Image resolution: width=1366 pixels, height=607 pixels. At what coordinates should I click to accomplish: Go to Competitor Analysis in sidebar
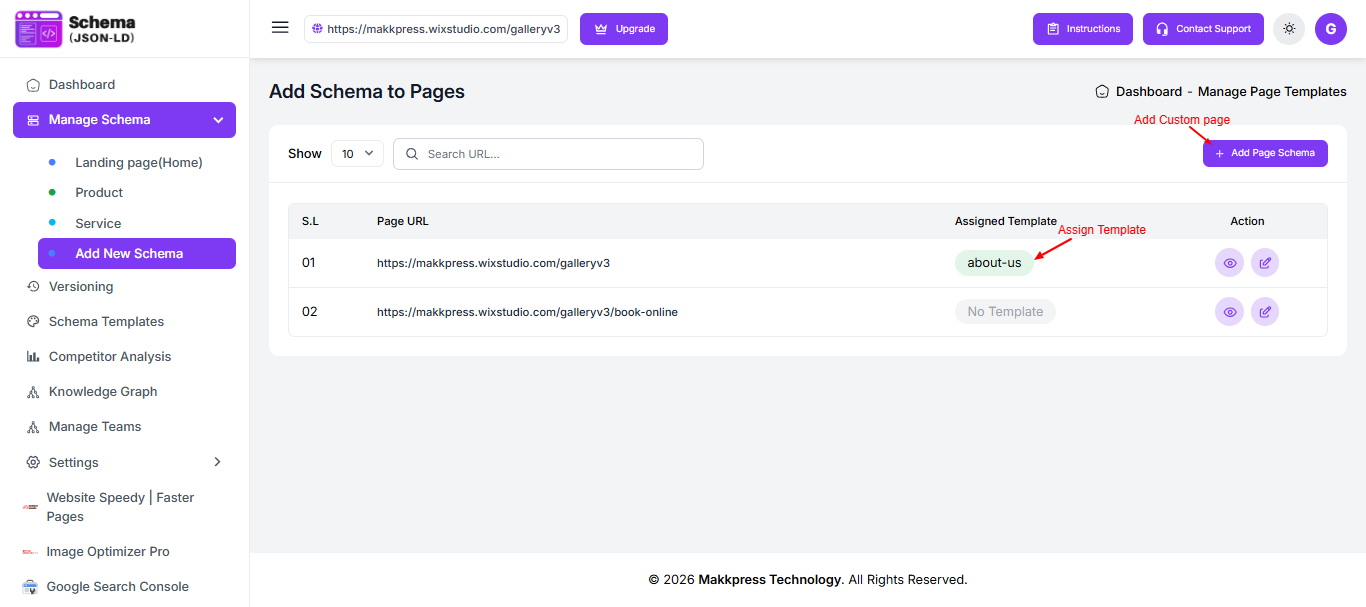110,357
